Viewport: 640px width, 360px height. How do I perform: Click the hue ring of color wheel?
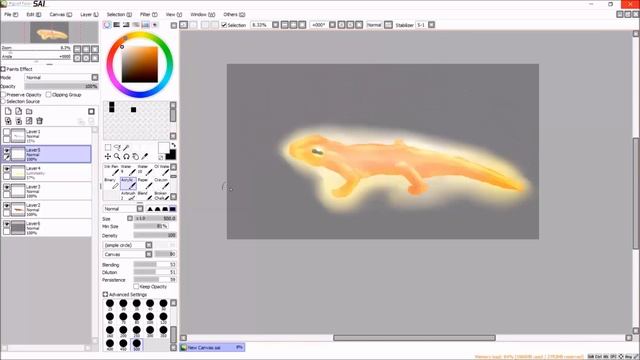pyautogui.click(x=140, y=35)
